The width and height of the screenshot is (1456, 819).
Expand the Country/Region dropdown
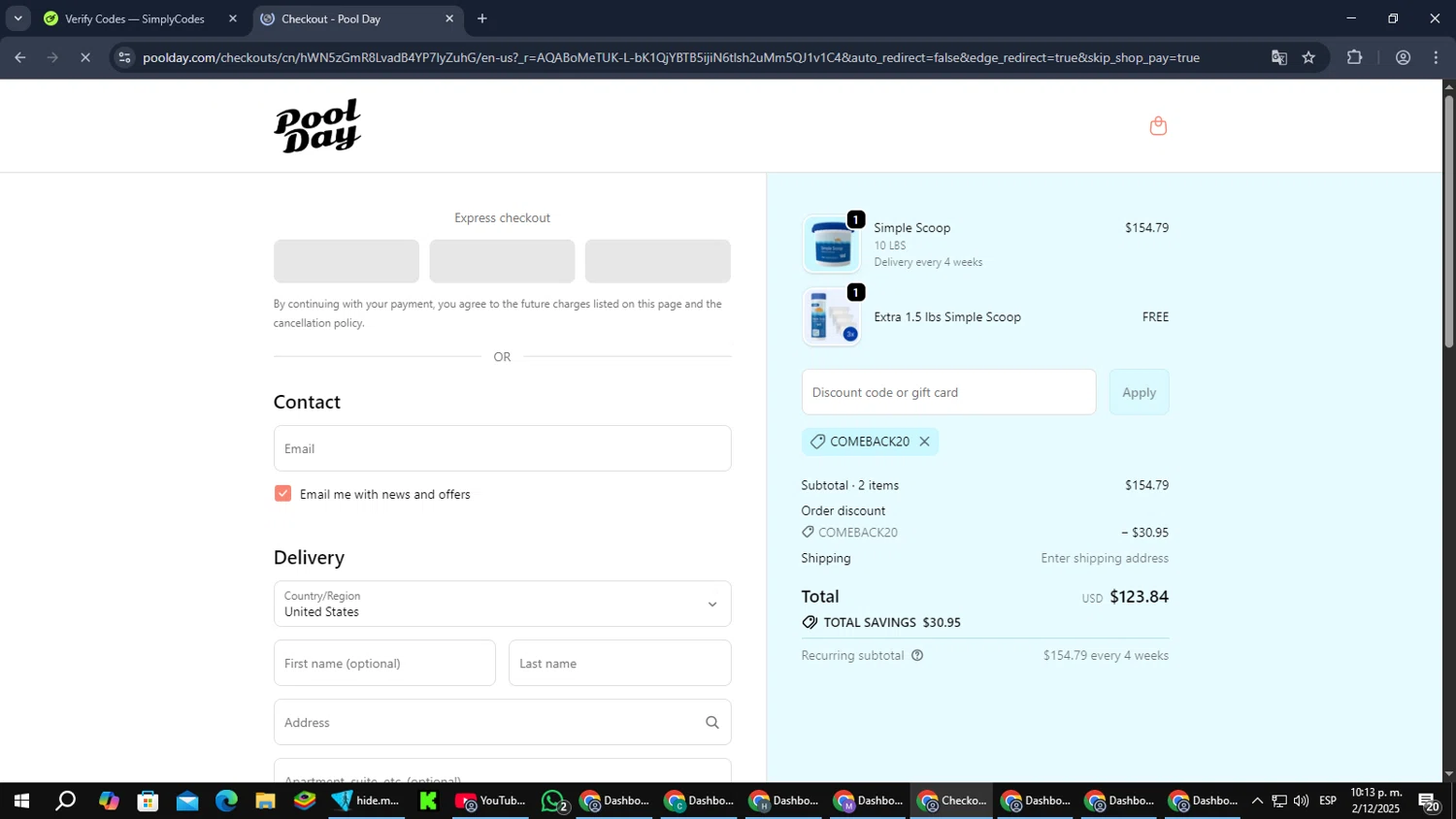502,604
